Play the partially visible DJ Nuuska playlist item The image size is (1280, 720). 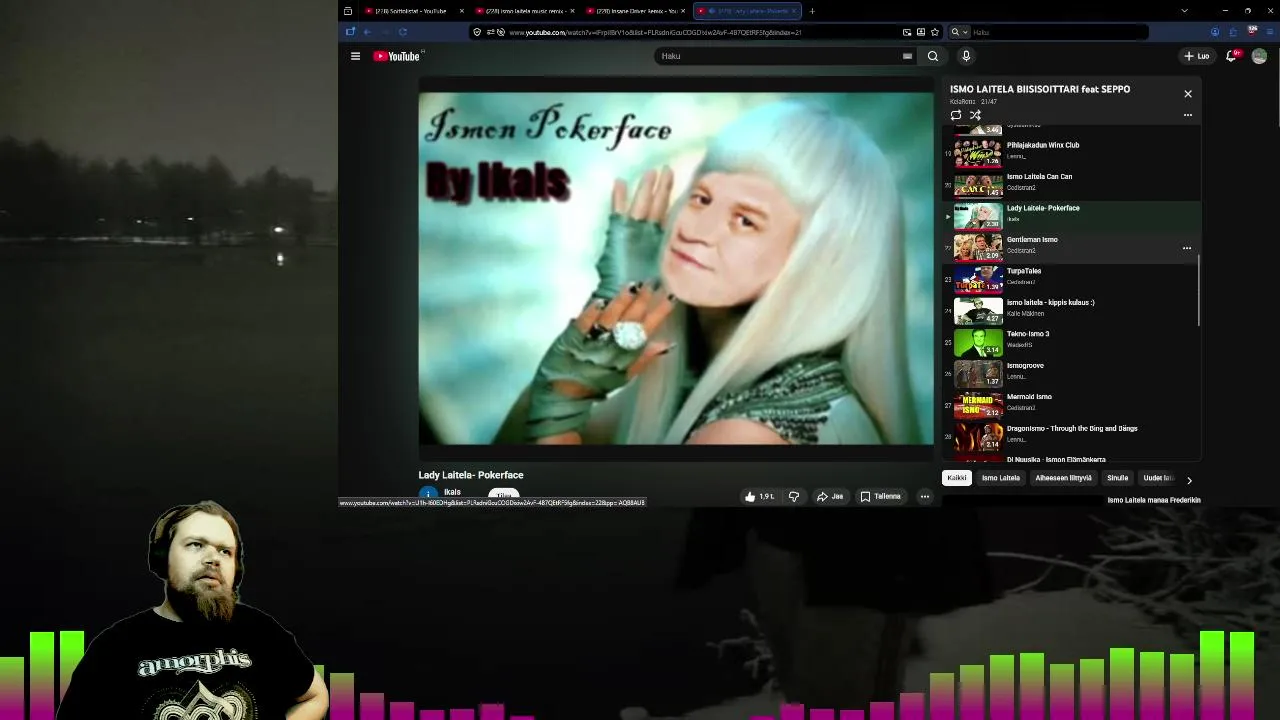pyautogui.click(x=1070, y=458)
